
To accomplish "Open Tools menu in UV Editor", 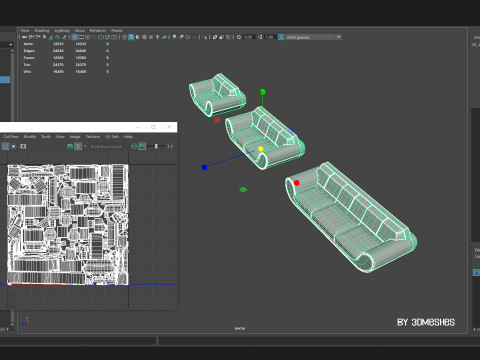I will pos(46,137).
